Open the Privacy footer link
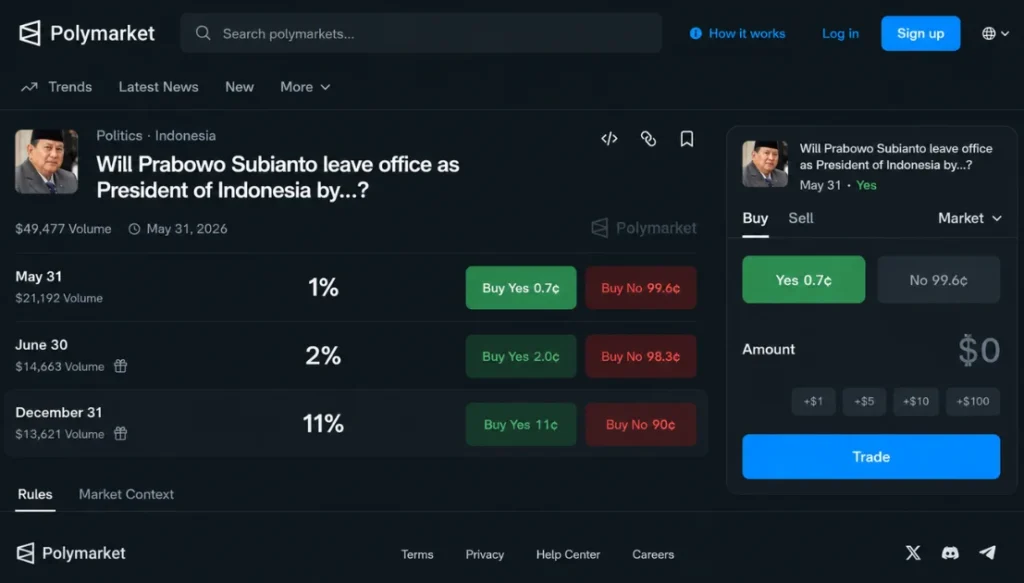The image size is (1024, 583). (485, 554)
